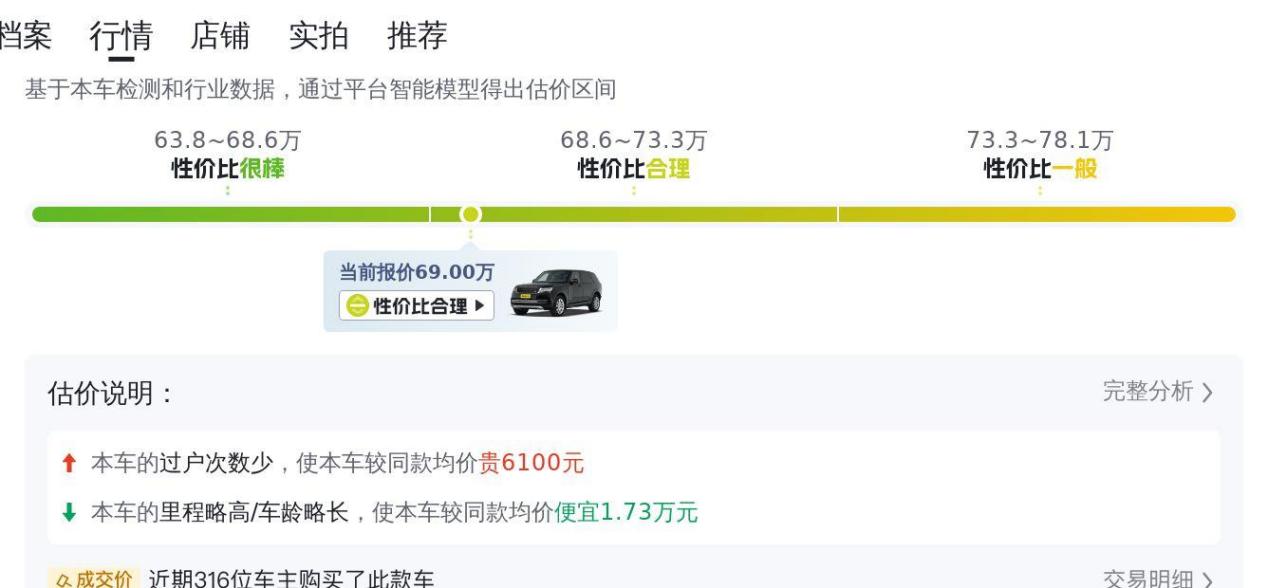Go to the 实拍 tab
Viewport: 1268px width, 588px height.
[x=318, y=36]
